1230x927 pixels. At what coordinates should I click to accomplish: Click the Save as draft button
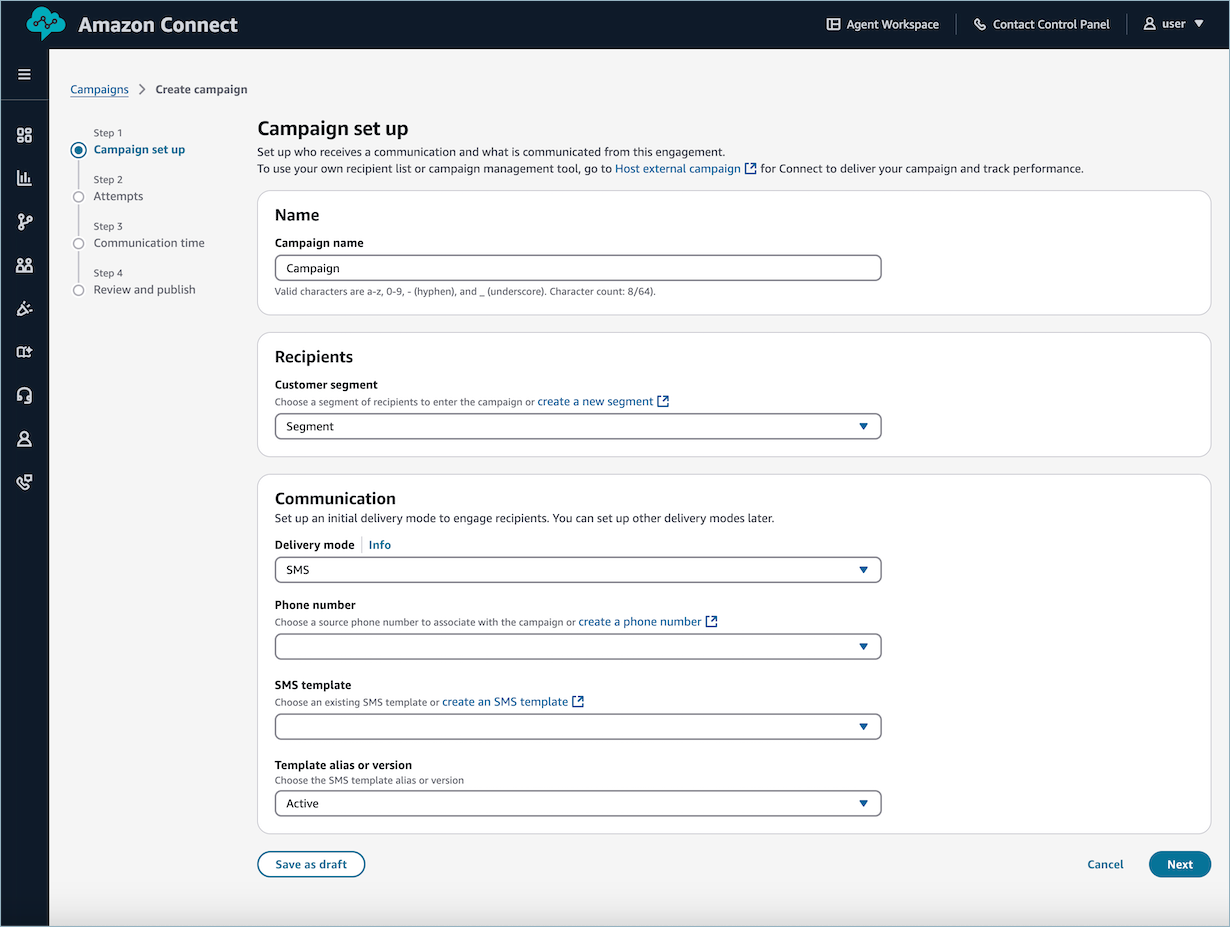pos(311,864)
